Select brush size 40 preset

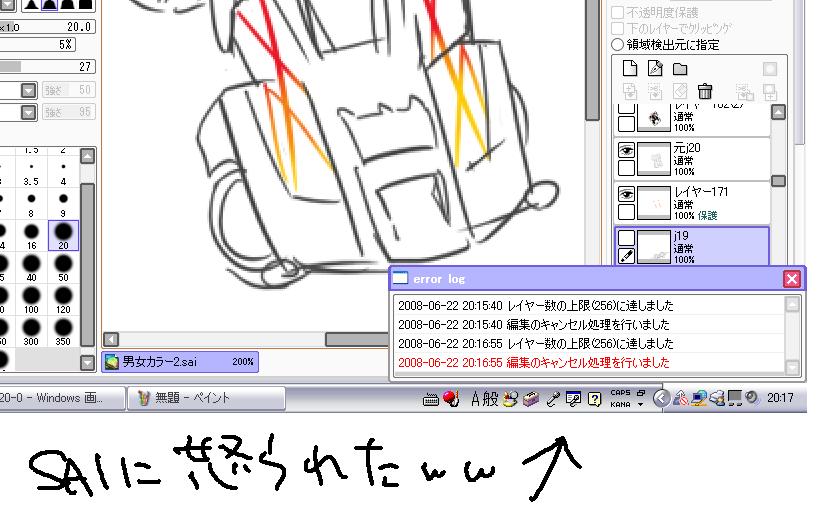pos(31,268)
